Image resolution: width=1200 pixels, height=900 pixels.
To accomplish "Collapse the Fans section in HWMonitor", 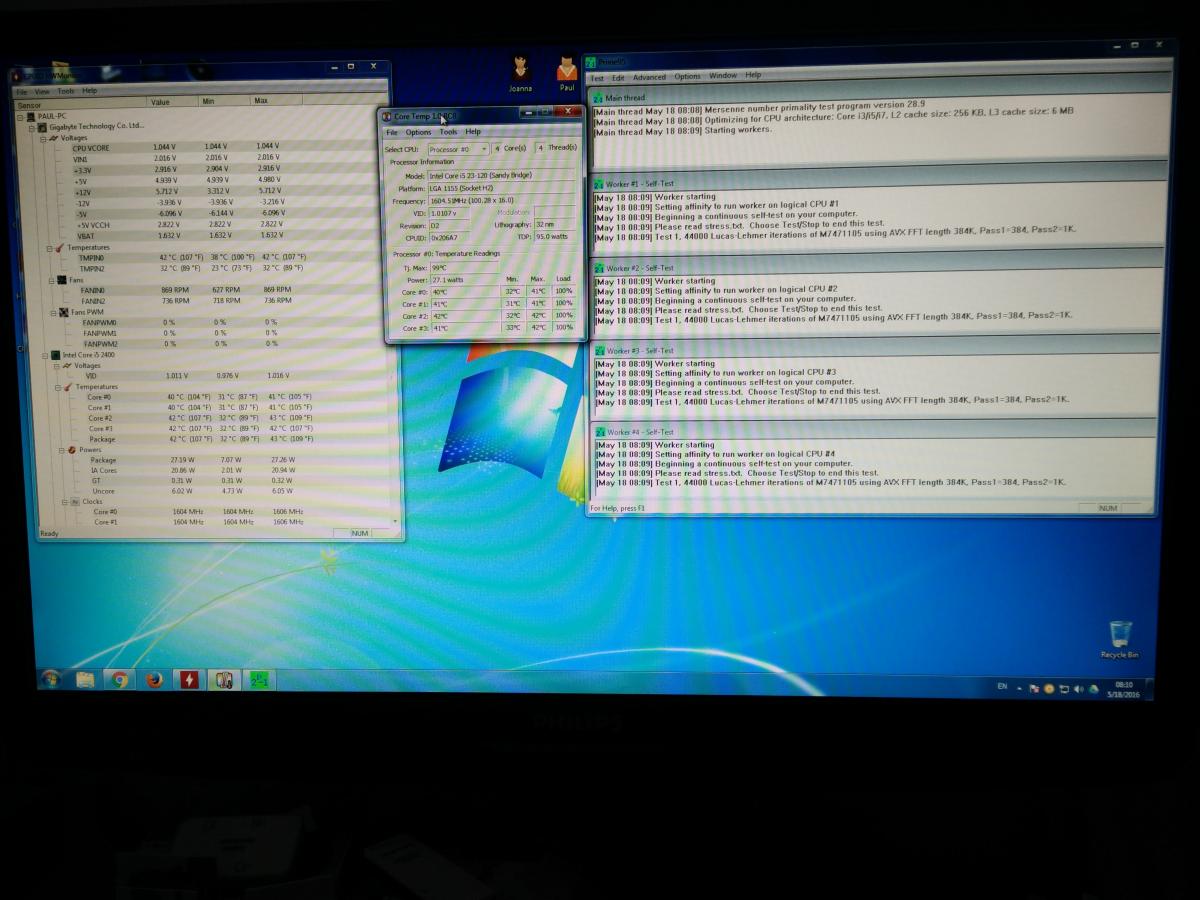I will [50, 280].
